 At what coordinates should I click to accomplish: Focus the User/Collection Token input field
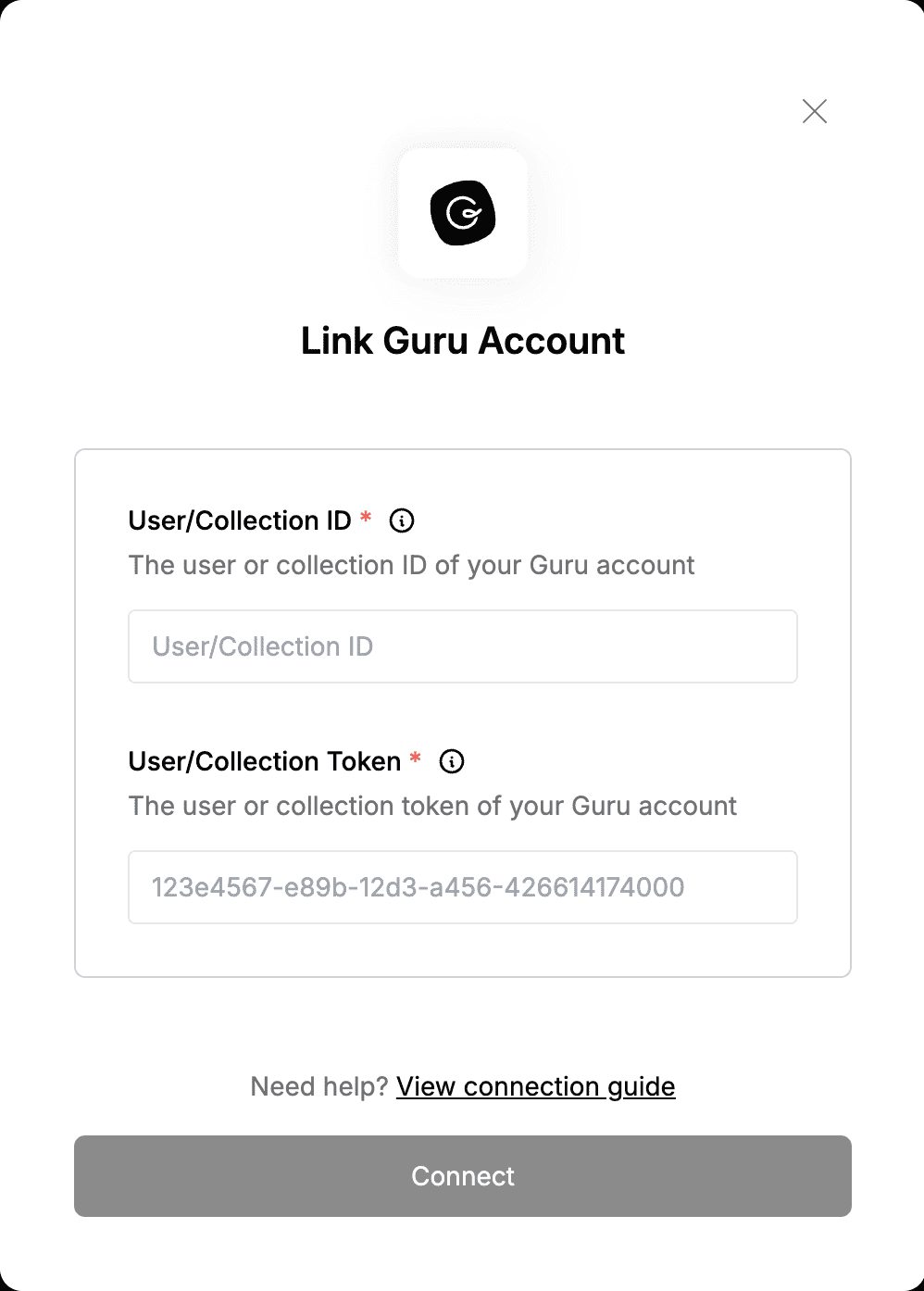tap(463, 887)
